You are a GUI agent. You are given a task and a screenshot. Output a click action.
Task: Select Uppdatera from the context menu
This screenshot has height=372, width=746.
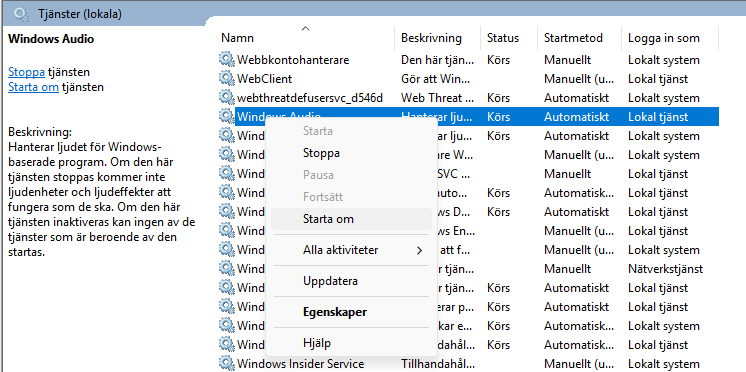coord(351,281)
